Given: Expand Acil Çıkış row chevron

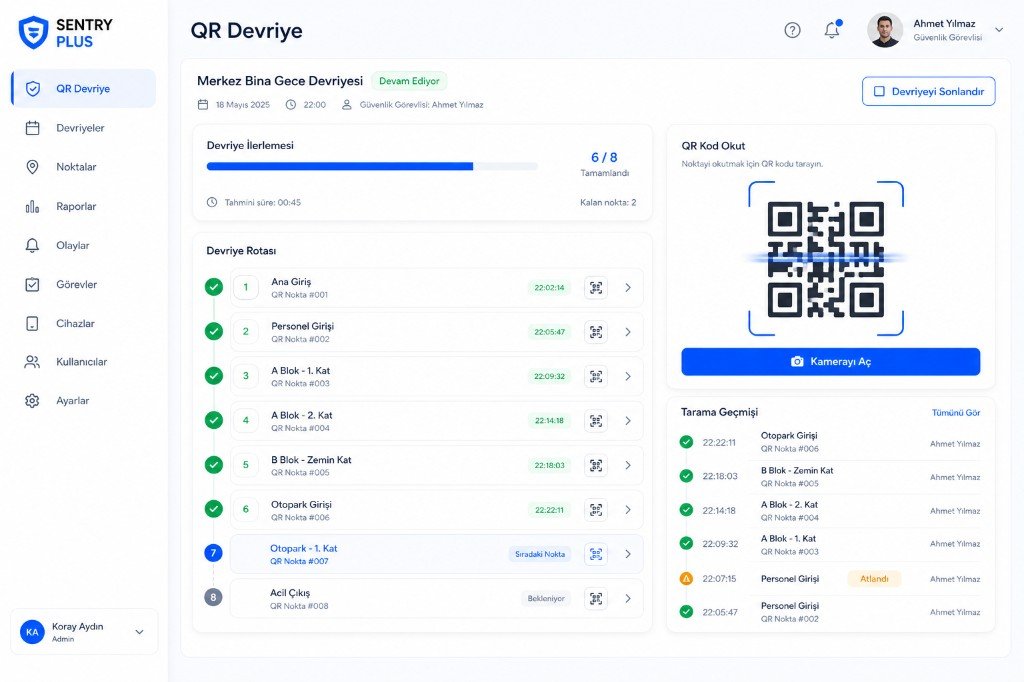Looking at the screenshot, I should [628, 598].
